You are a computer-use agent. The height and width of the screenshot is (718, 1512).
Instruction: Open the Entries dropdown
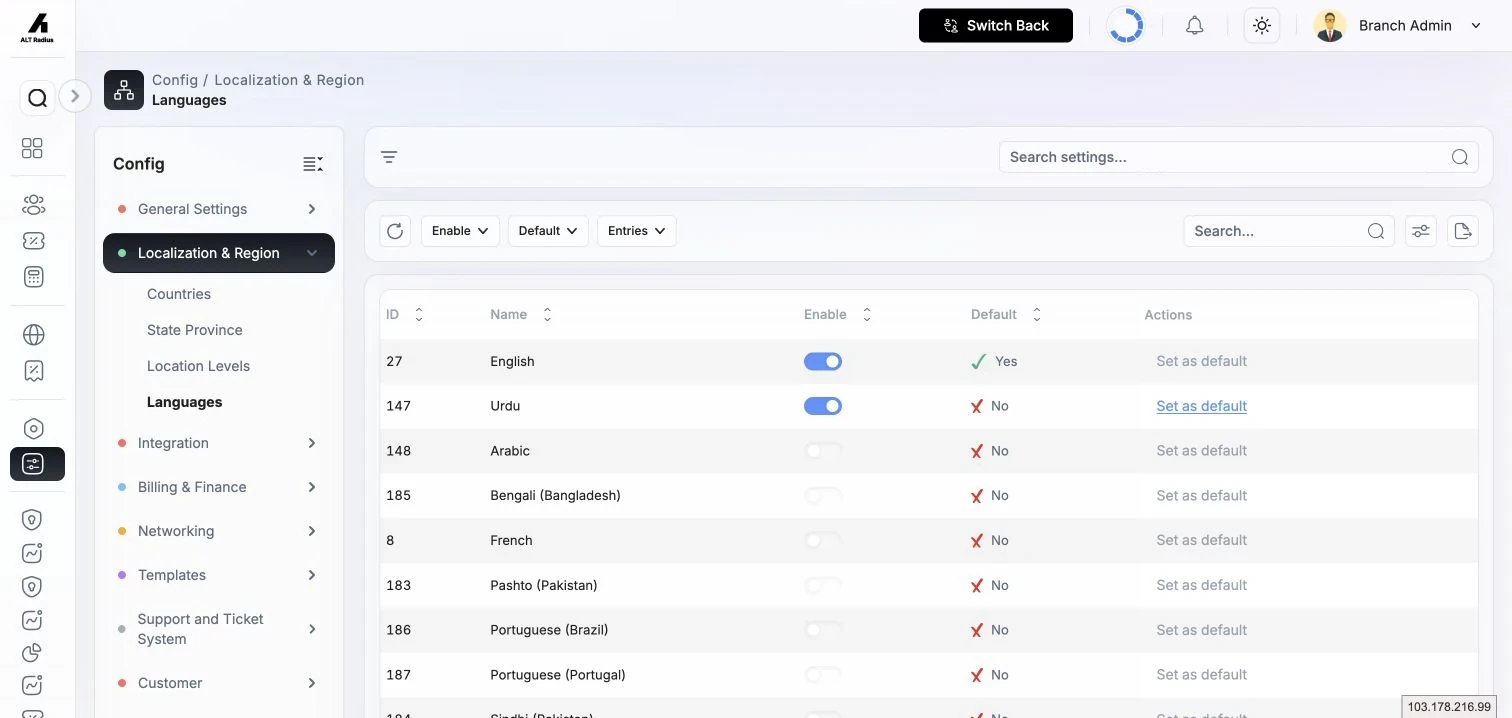(x=637, y=231)
